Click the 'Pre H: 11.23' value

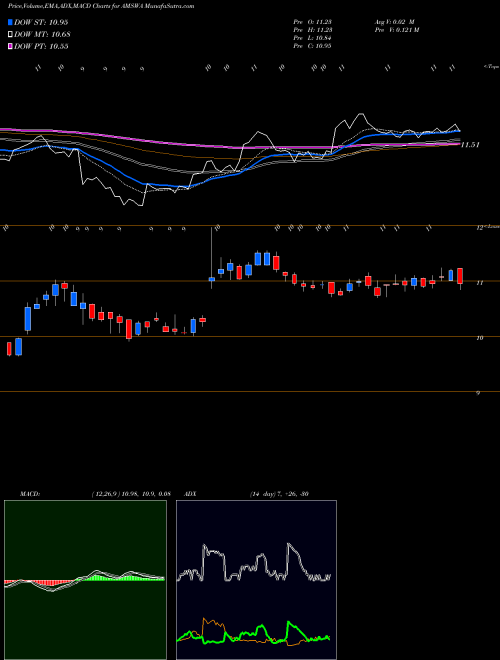pos(312,30)
